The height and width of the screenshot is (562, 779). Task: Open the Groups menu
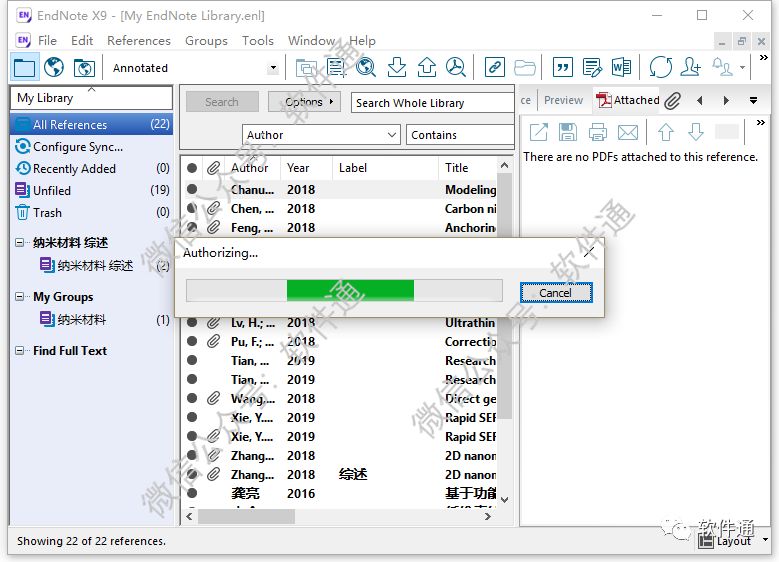point(206,40)
